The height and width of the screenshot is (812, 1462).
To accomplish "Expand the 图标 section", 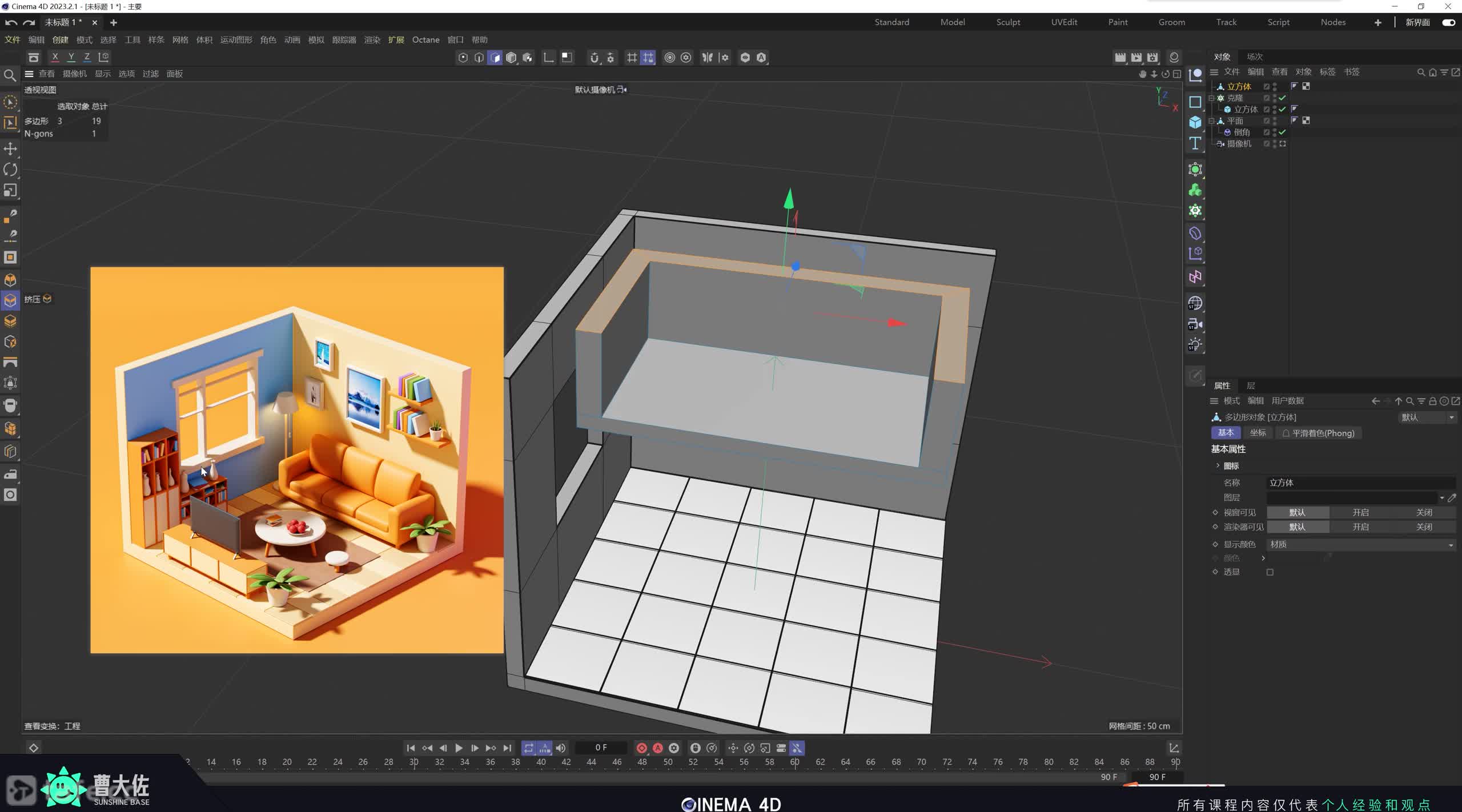I will (1218, 466).
